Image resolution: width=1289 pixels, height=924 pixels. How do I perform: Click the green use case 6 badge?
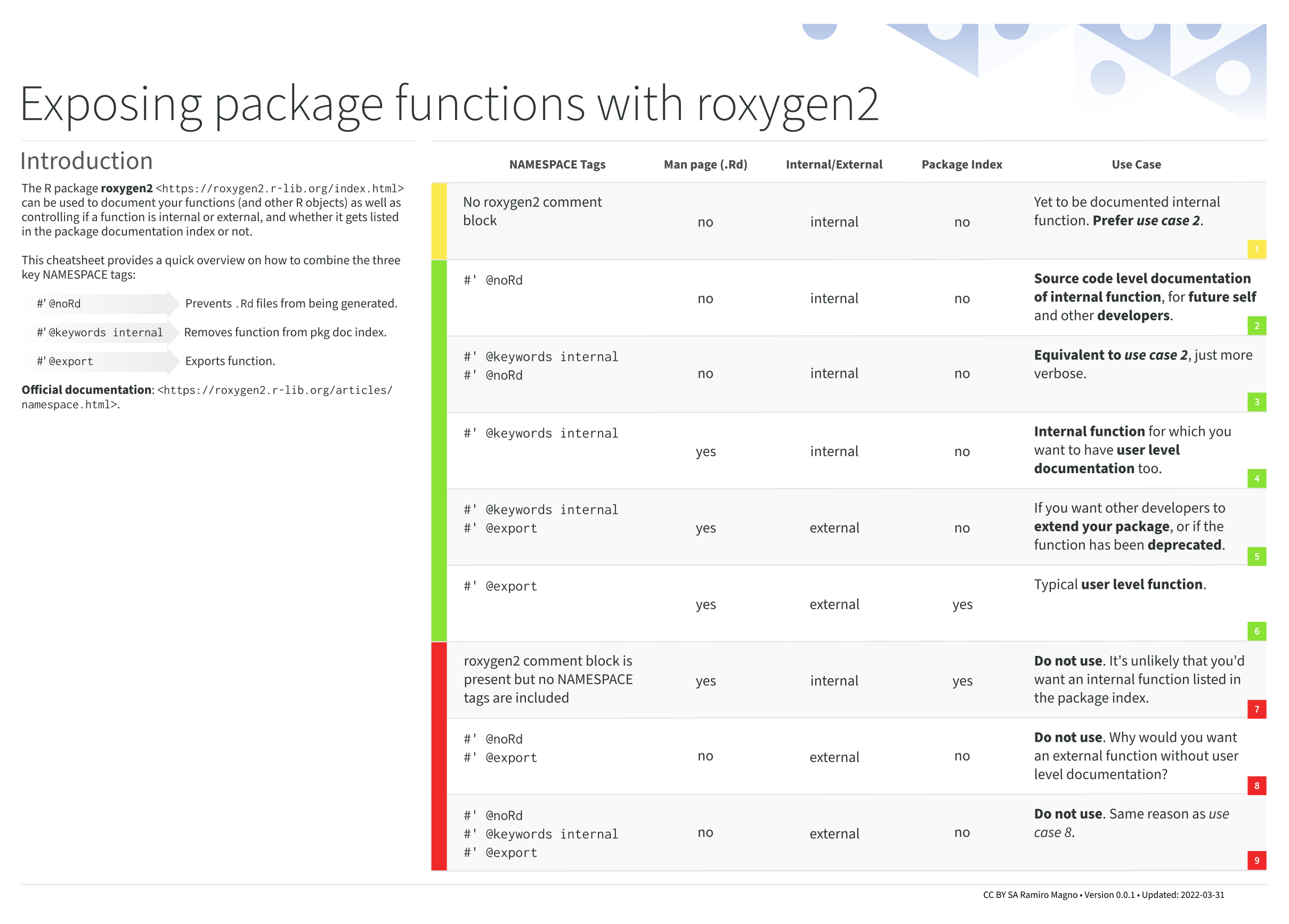point(1256,631)
